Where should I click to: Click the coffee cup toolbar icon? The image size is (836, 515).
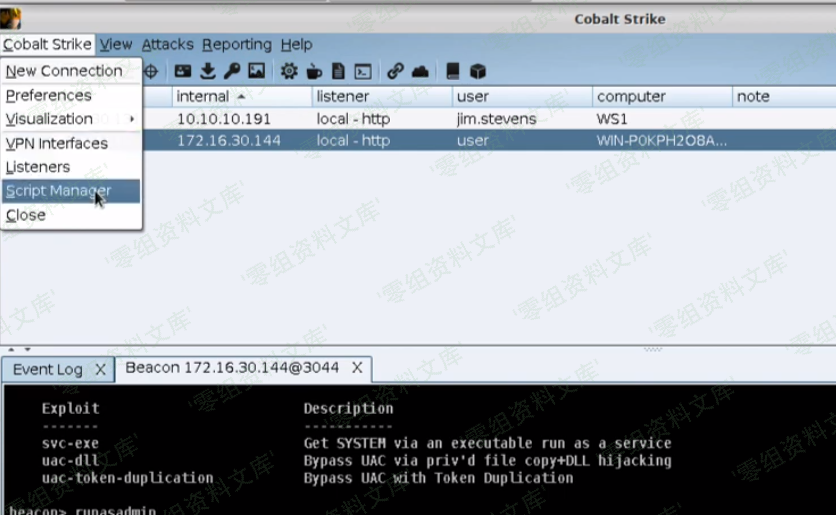(x=314, y=71)
